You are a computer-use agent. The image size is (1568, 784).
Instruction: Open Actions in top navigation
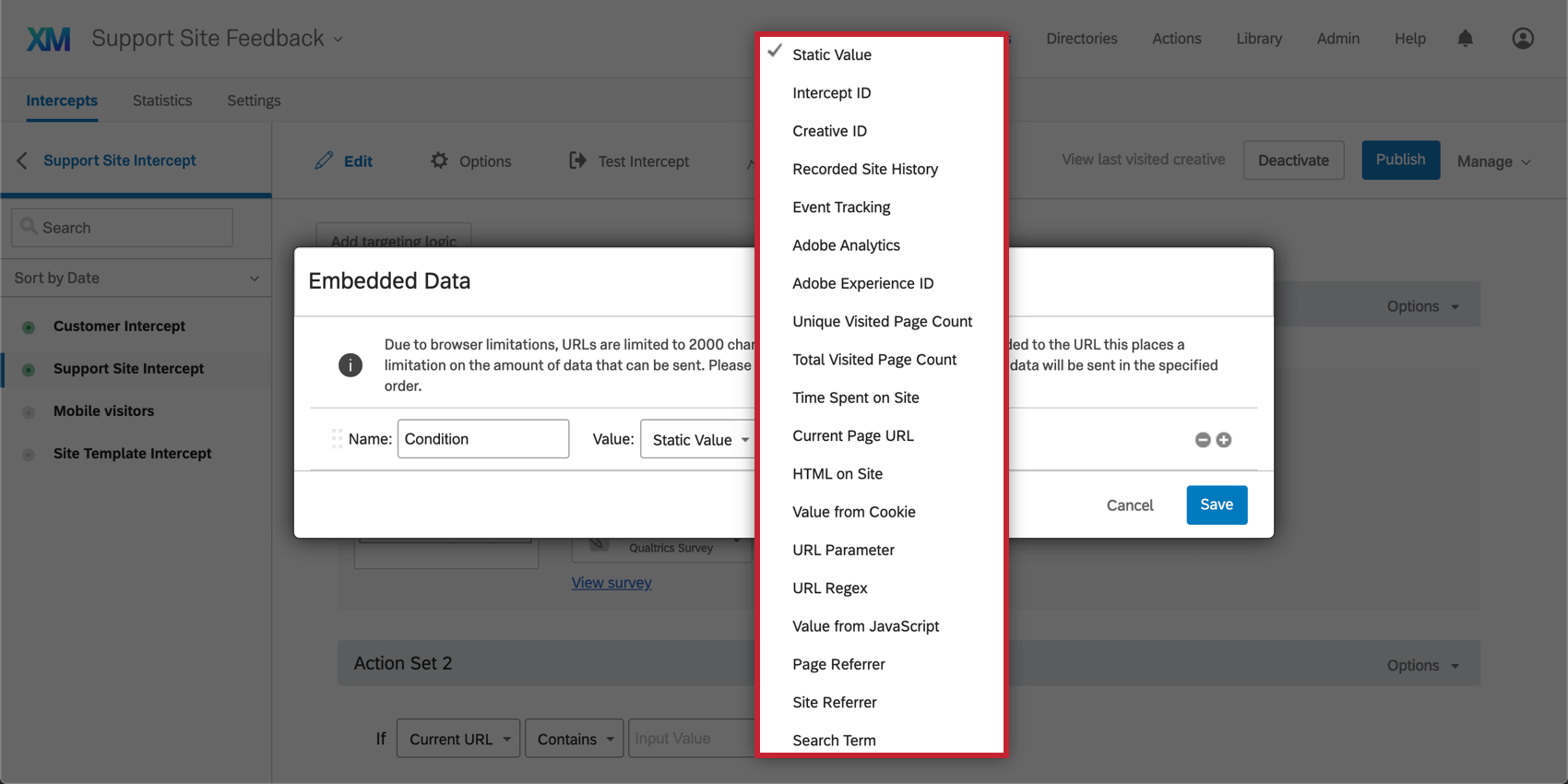[1177, 39]
